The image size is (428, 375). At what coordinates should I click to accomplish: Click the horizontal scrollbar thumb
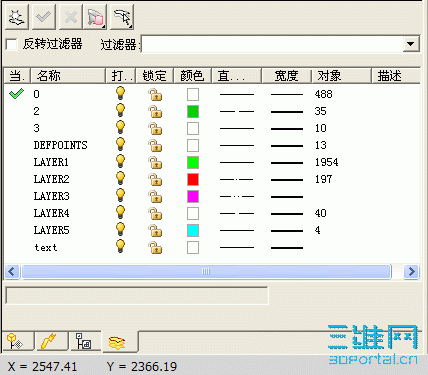[x=206, y=271]
